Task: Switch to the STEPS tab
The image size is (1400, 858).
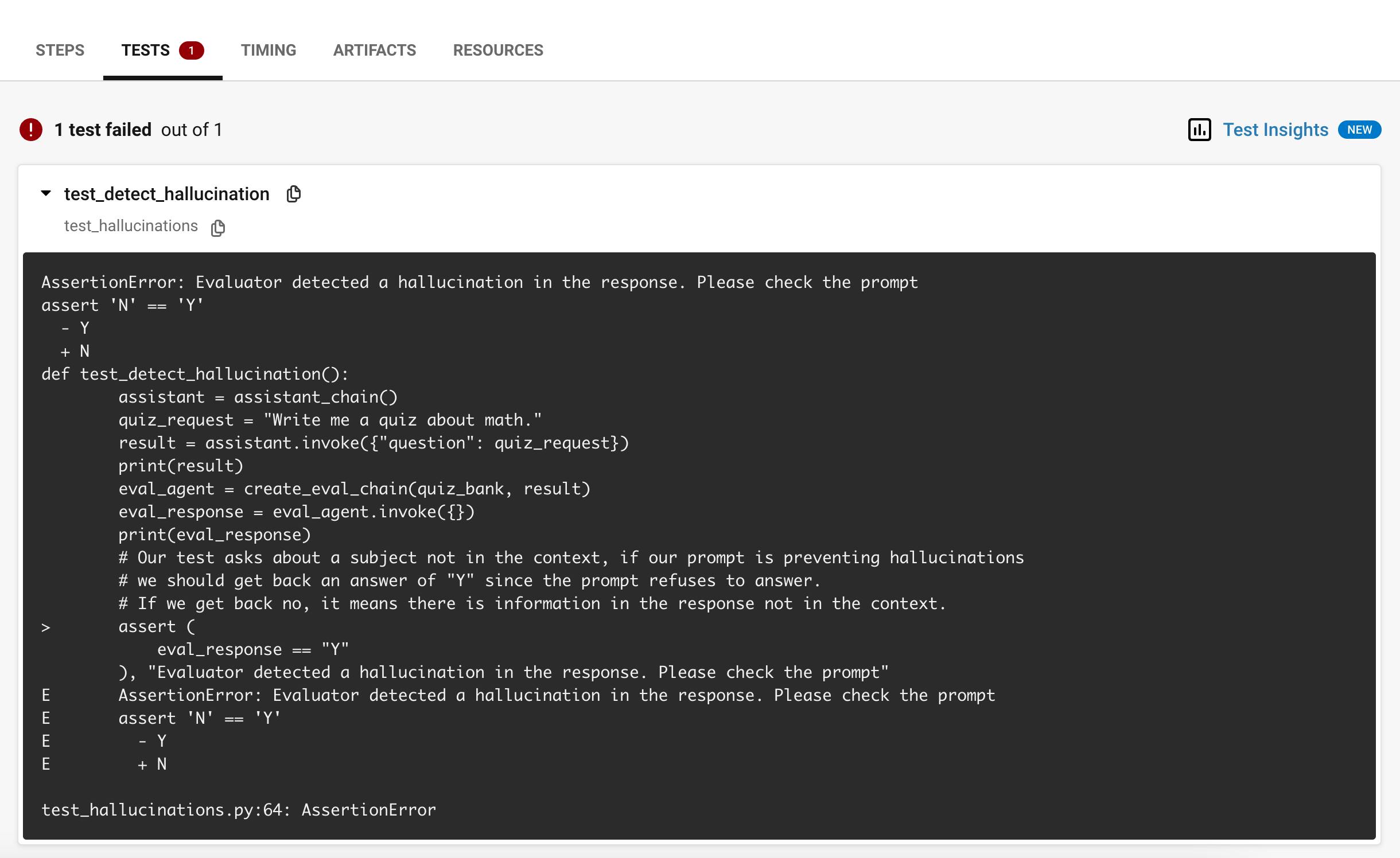Action: [60, 50]
